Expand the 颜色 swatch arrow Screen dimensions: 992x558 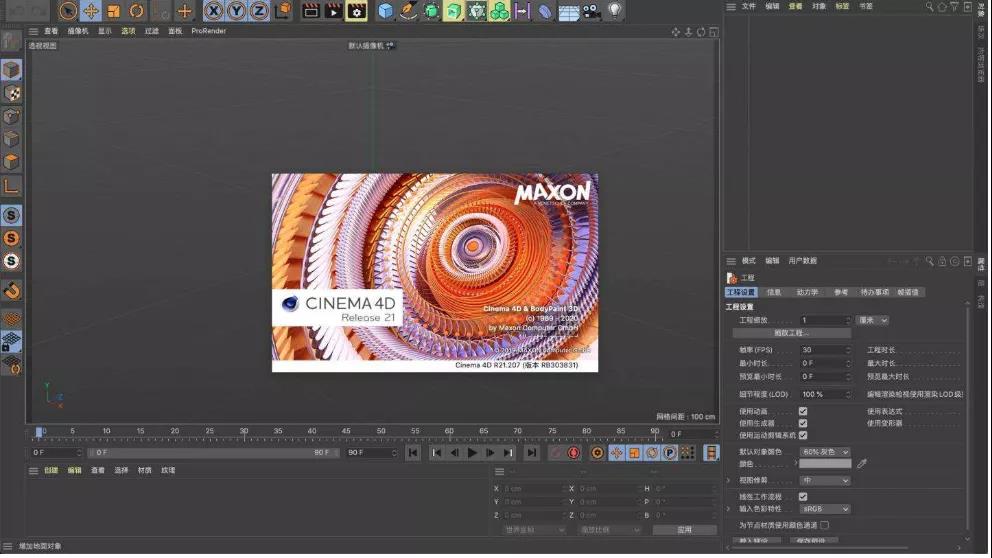795,463
